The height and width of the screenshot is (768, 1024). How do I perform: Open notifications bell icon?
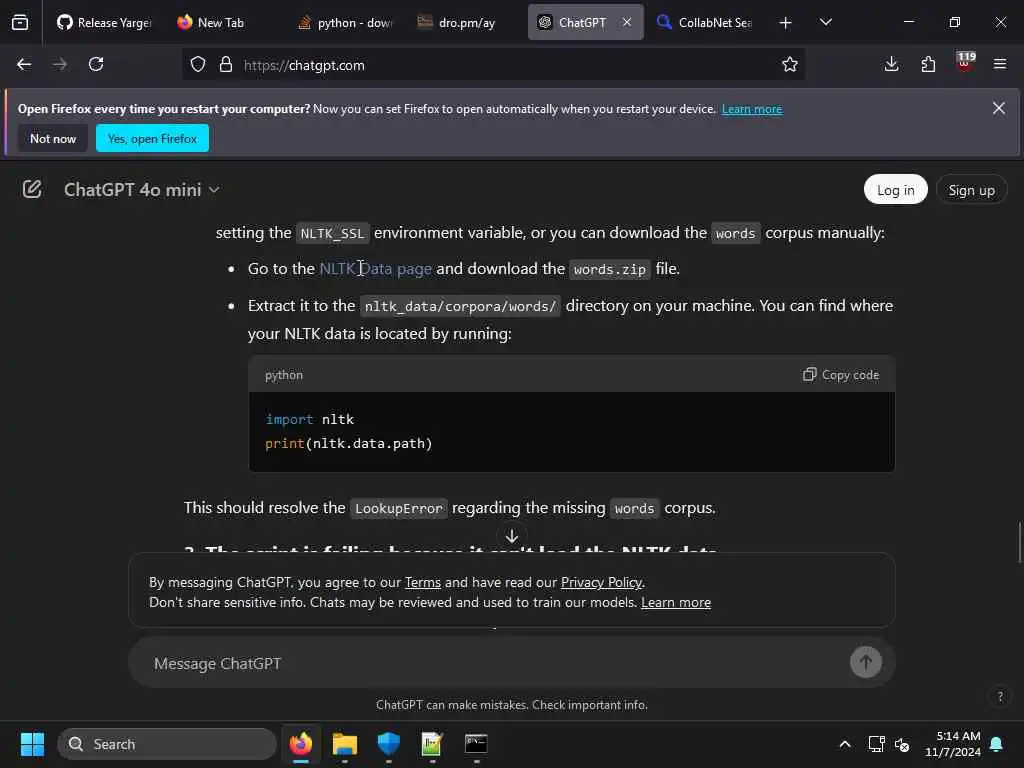click(996, 744)
